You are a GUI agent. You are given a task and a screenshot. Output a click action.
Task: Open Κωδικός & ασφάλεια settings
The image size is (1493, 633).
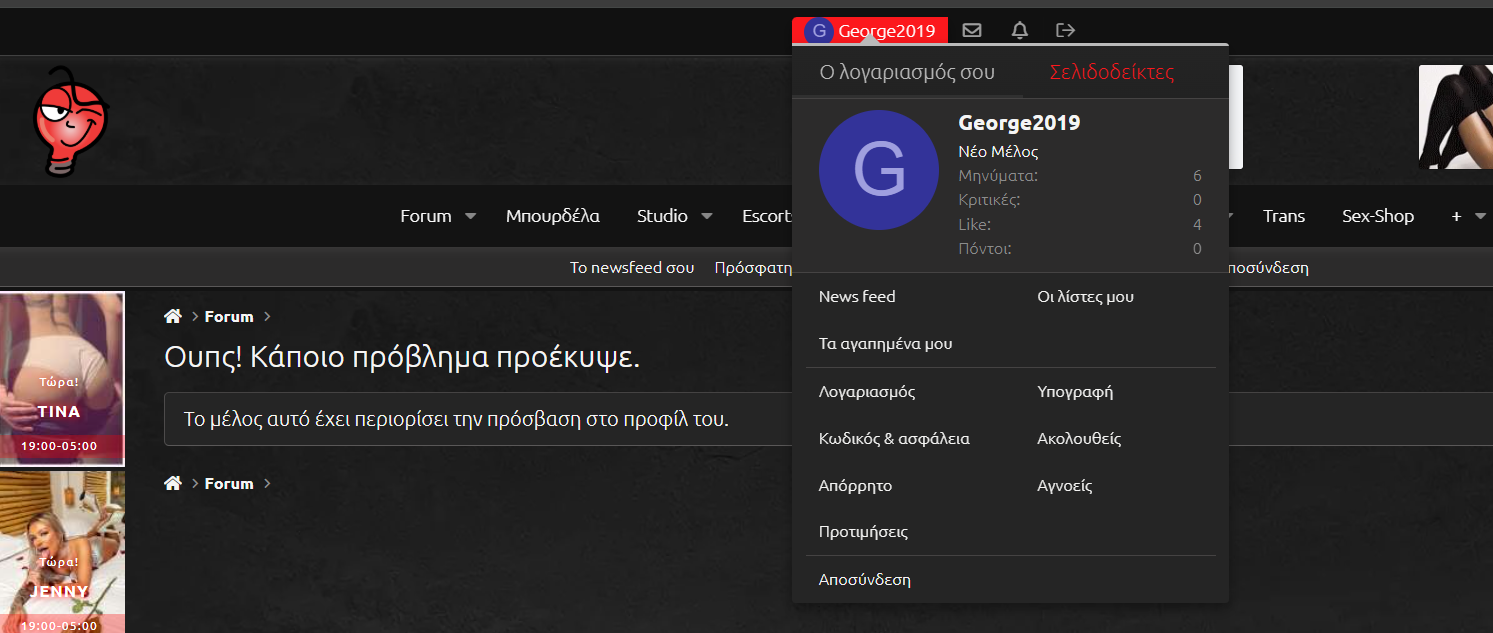[x=893, y=438]
